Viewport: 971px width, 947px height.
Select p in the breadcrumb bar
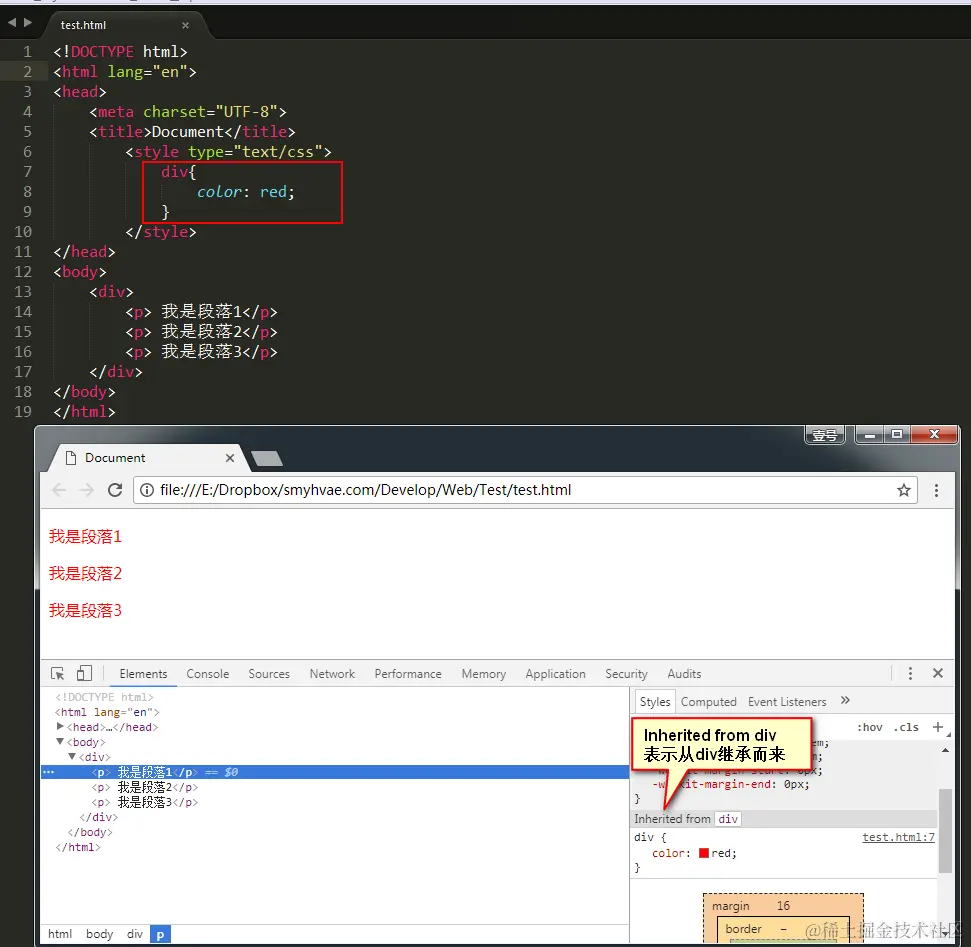click(x=160, y=934)
